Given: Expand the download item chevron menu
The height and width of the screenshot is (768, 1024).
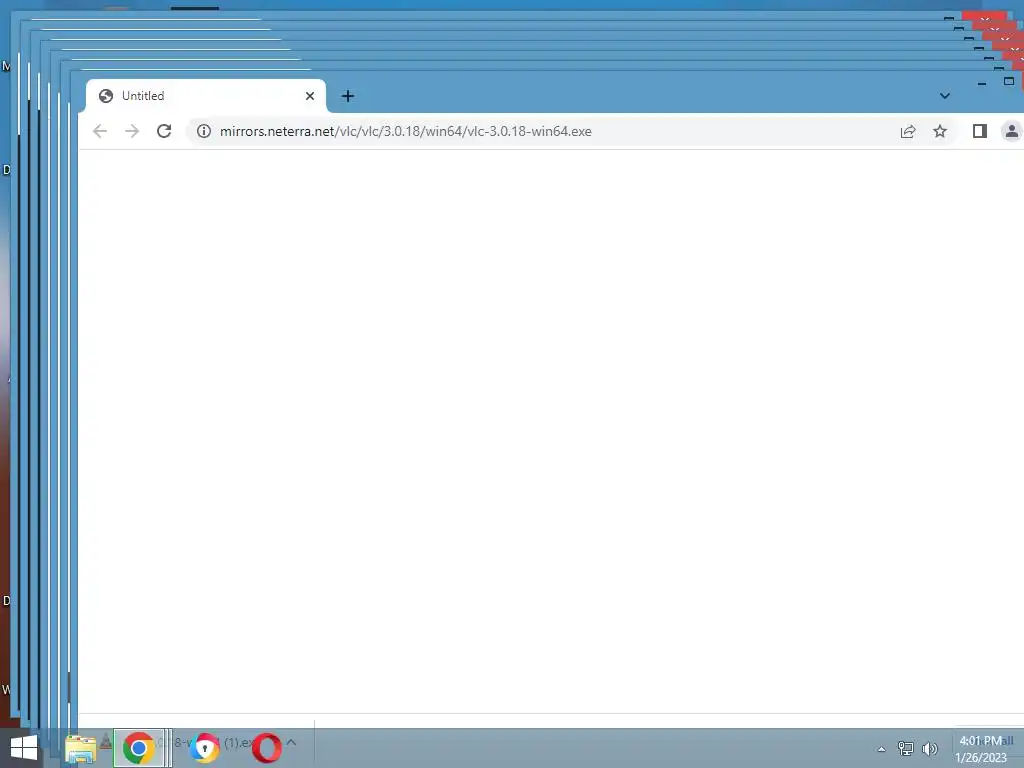Looking at the screenshot, I should click(x=291, y=743).
